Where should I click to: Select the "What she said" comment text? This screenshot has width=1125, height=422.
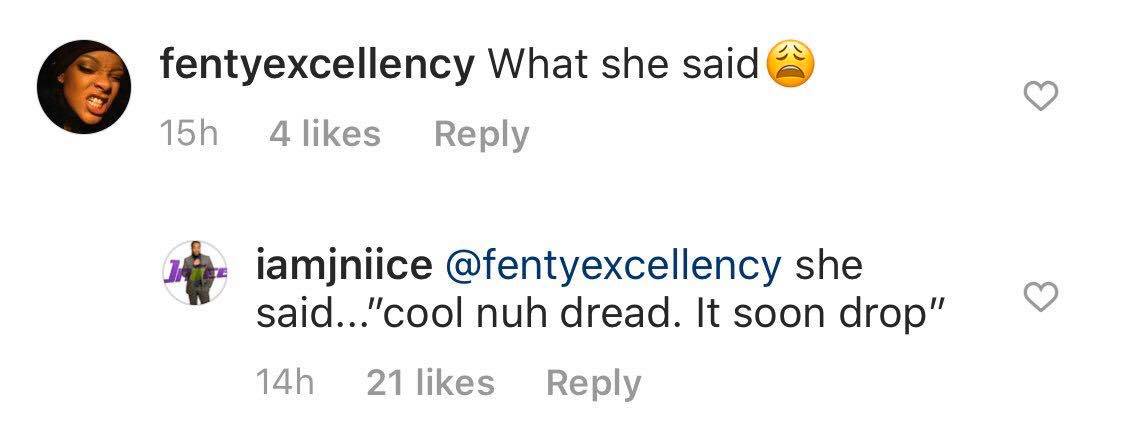point(623,67)
